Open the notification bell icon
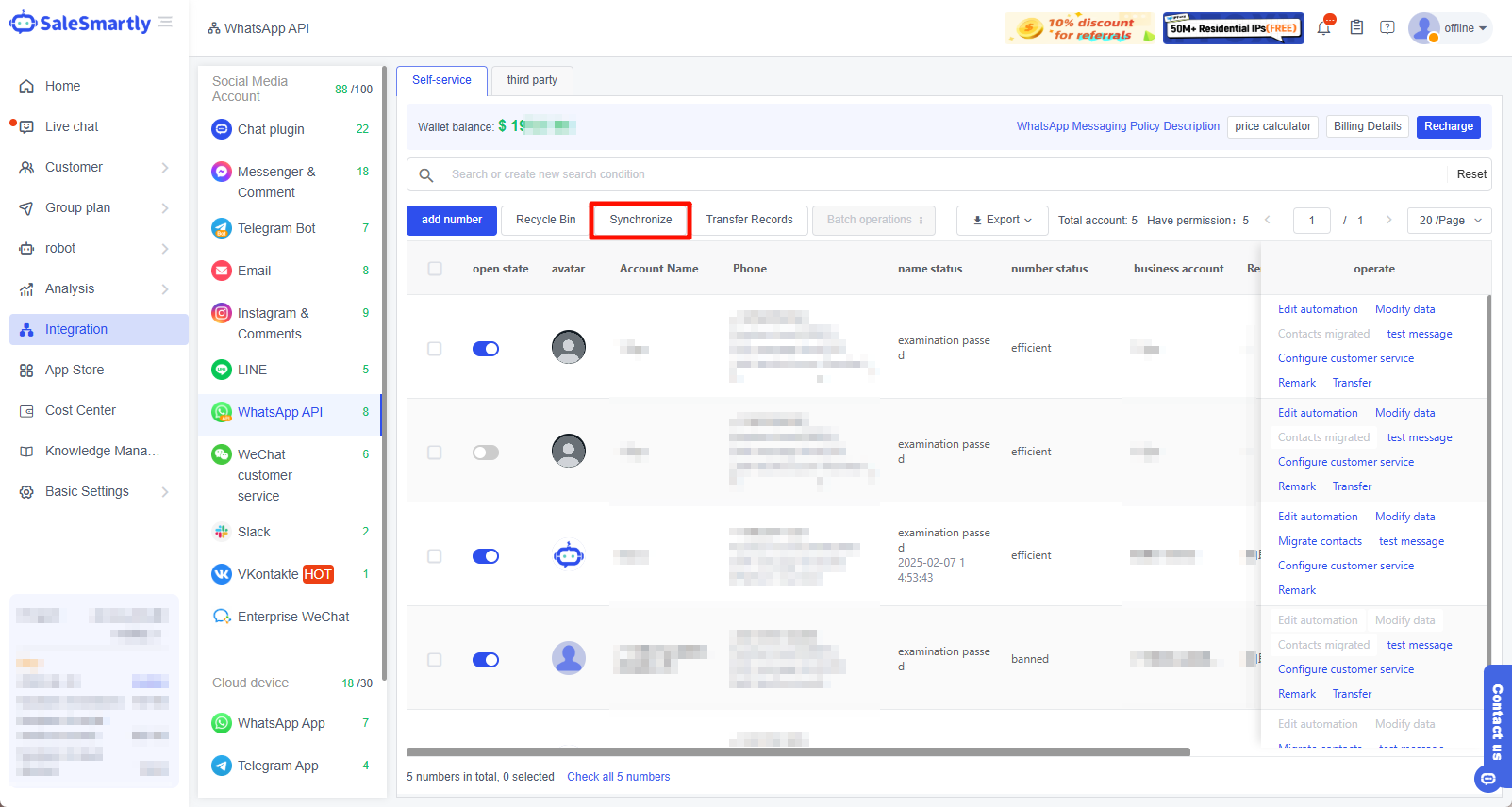 1323,28
